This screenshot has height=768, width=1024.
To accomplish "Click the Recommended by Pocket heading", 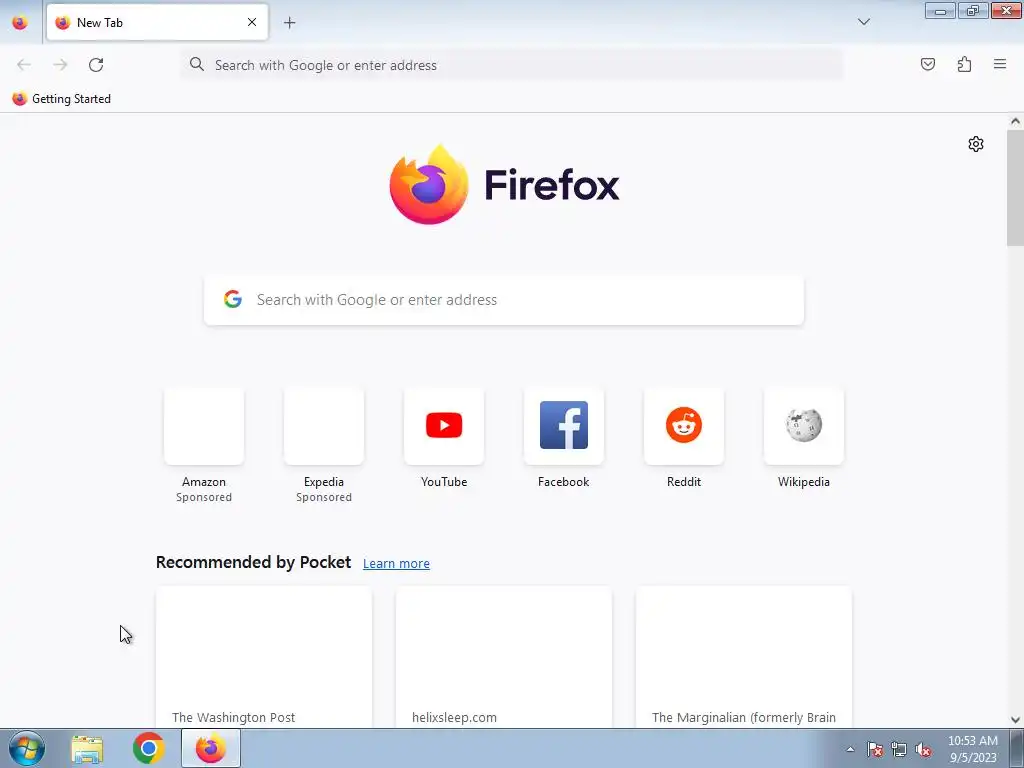I will [253, 562].
